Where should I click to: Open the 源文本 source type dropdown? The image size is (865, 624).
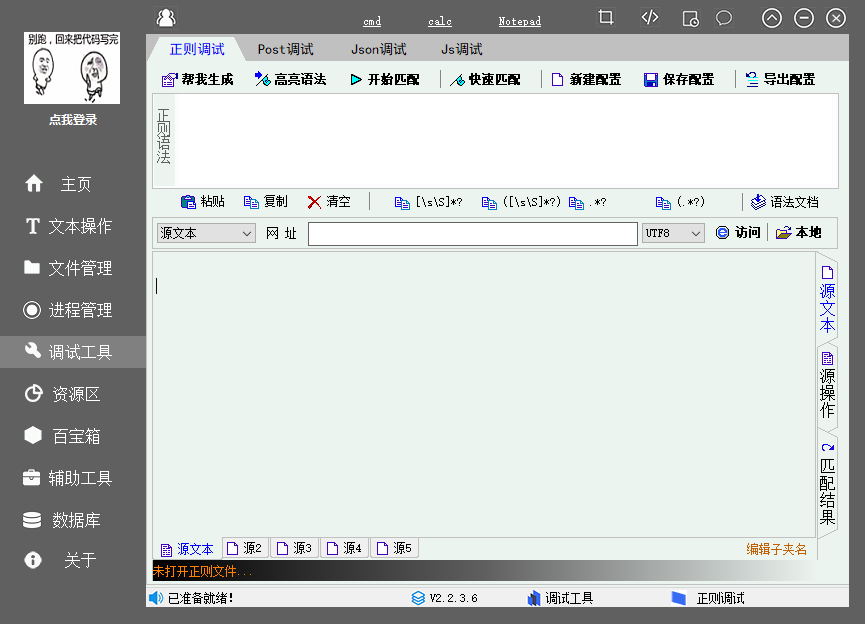pyautogui.click(x=206, y=233)
